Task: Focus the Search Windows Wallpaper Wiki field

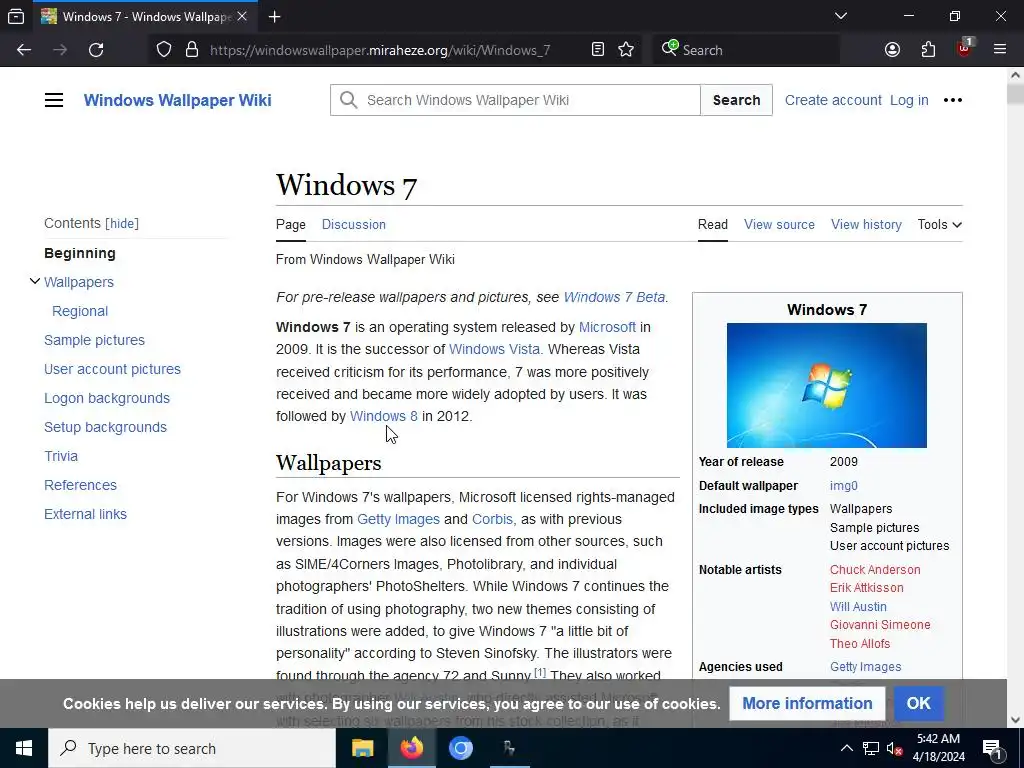Action: [515, 100]
